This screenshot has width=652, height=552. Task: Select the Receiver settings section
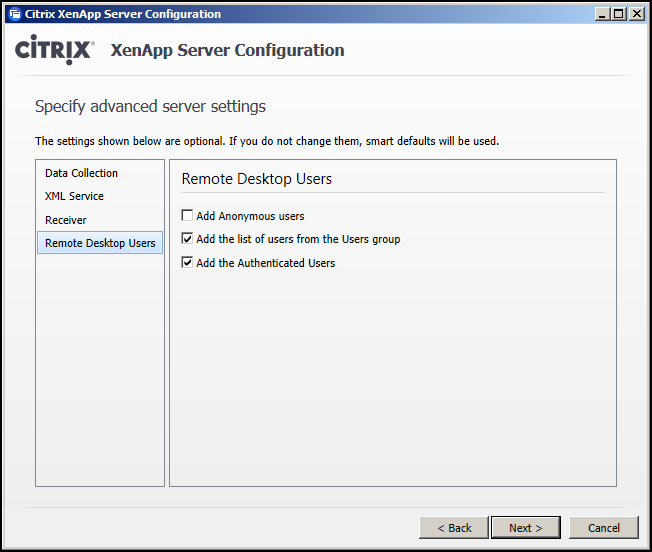coord(66,220)
